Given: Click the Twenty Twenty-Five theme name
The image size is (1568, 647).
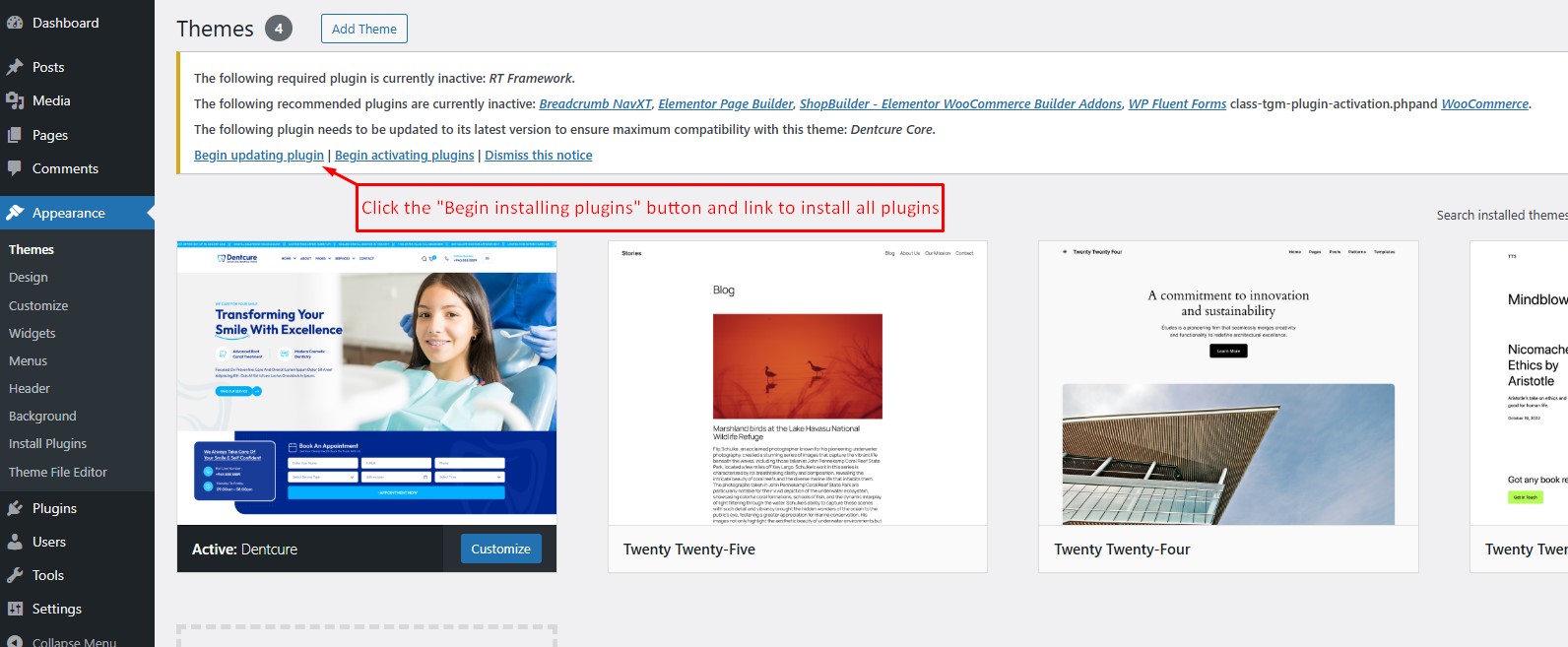Looking at the screenshot, I should point(689,550).
